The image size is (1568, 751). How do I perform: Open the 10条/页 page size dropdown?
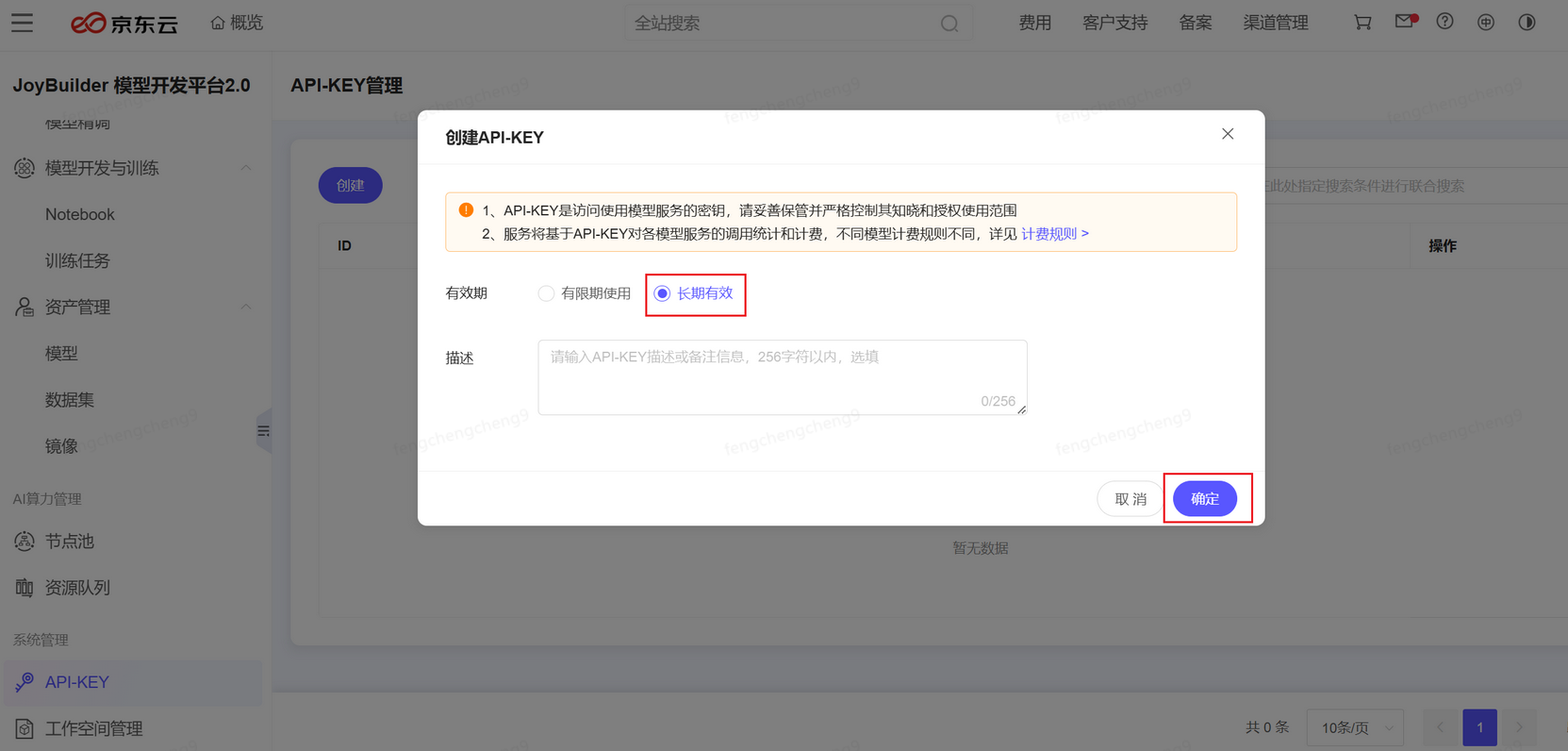[1356, 727]
